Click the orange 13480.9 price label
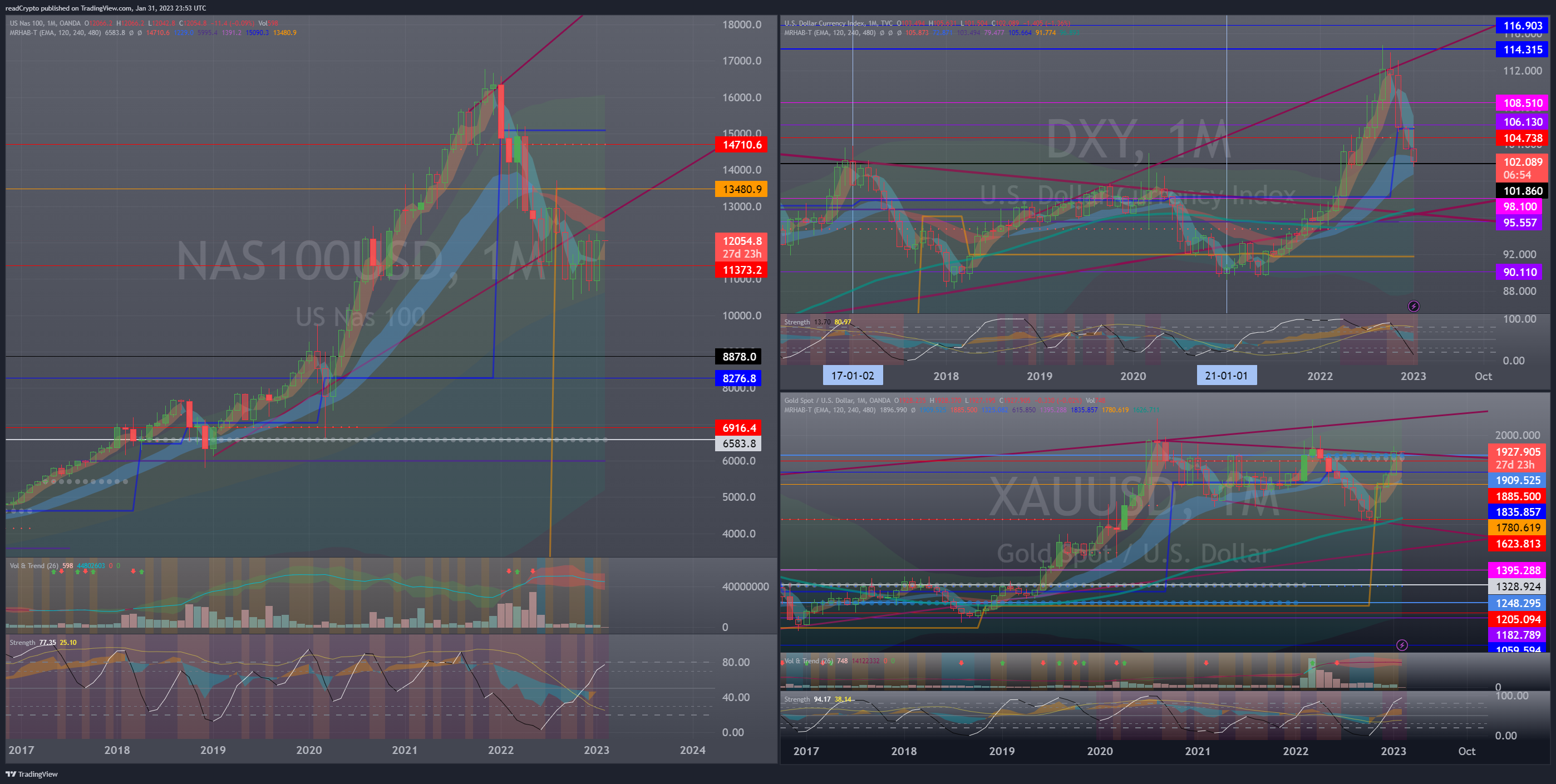This screenshot has width=1556, height=784. tap(741, 189)
